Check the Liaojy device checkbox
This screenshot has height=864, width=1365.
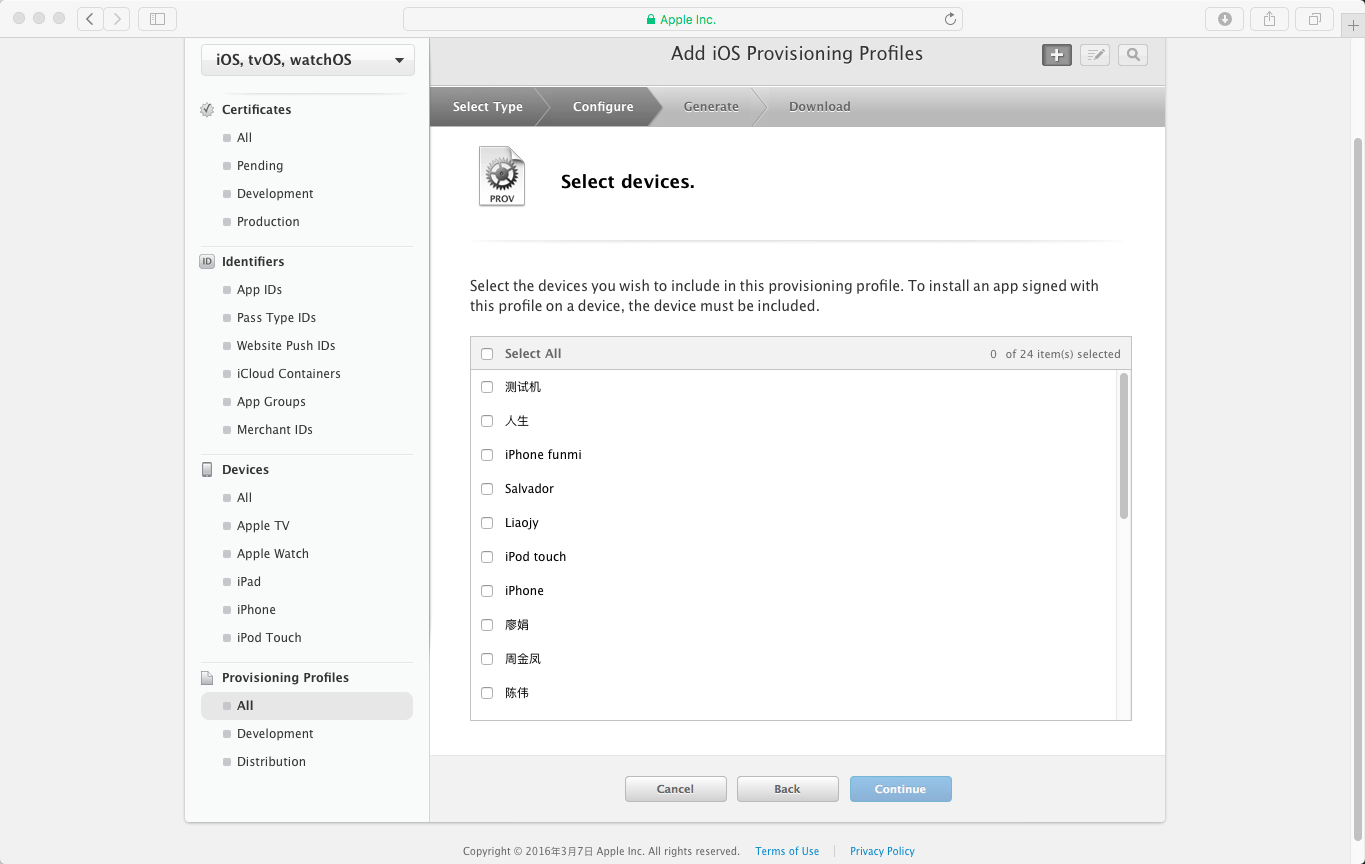pos(487,523)
